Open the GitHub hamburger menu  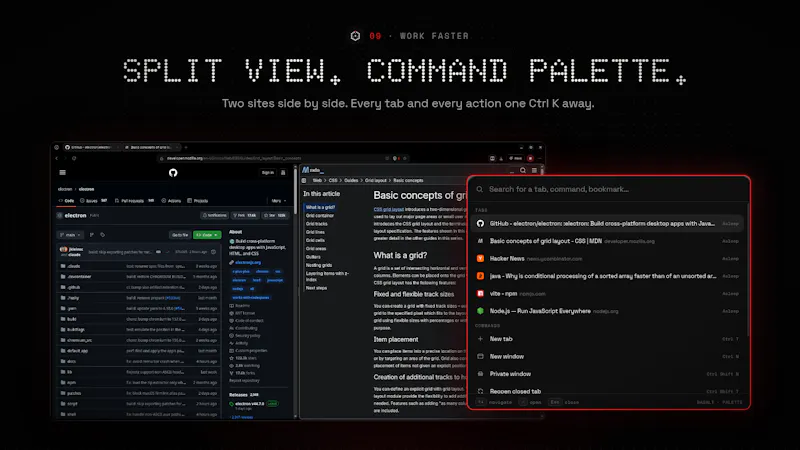click(63, 172)
